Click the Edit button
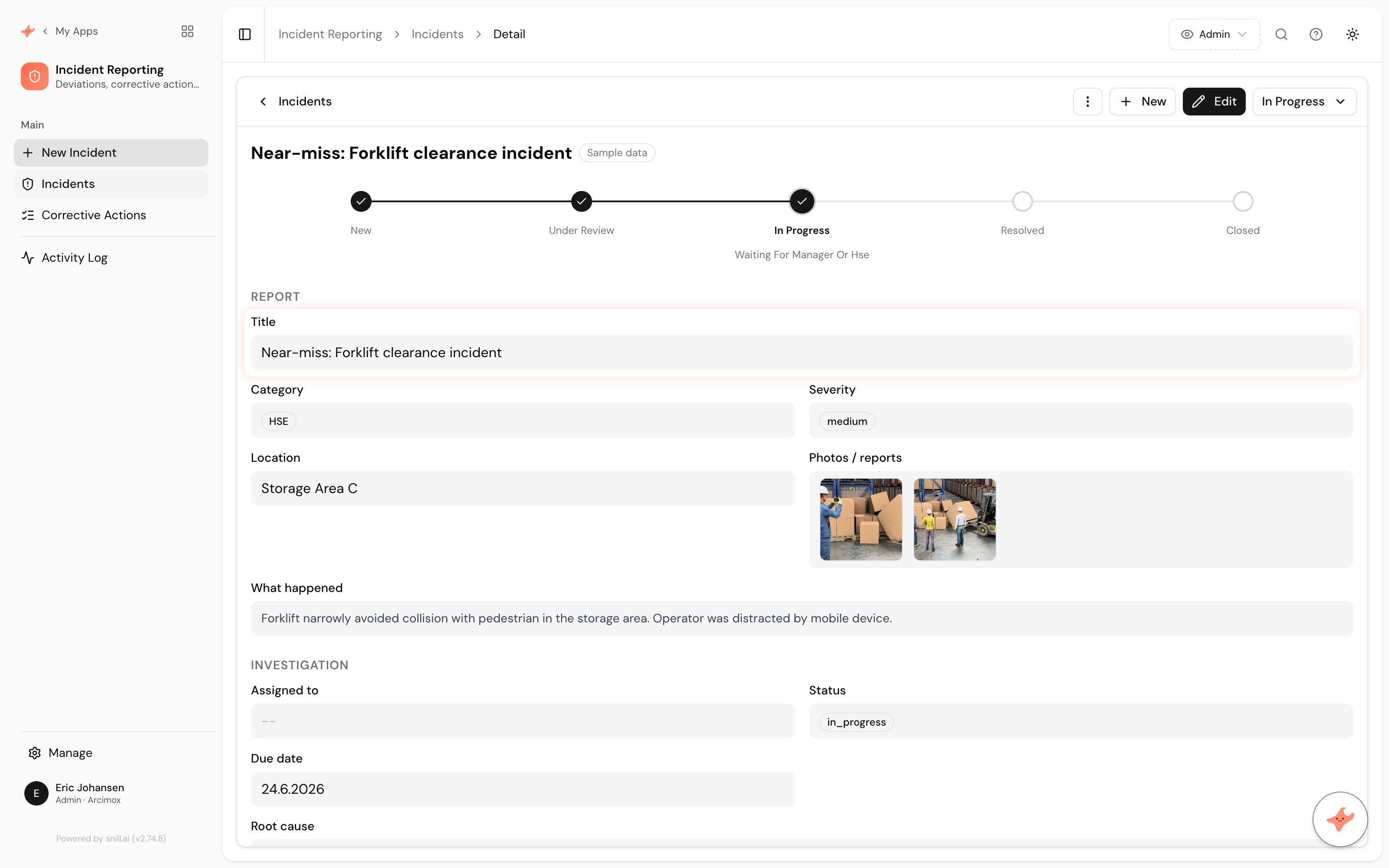Viewport: 1389px width, 868px height. 1214,102
